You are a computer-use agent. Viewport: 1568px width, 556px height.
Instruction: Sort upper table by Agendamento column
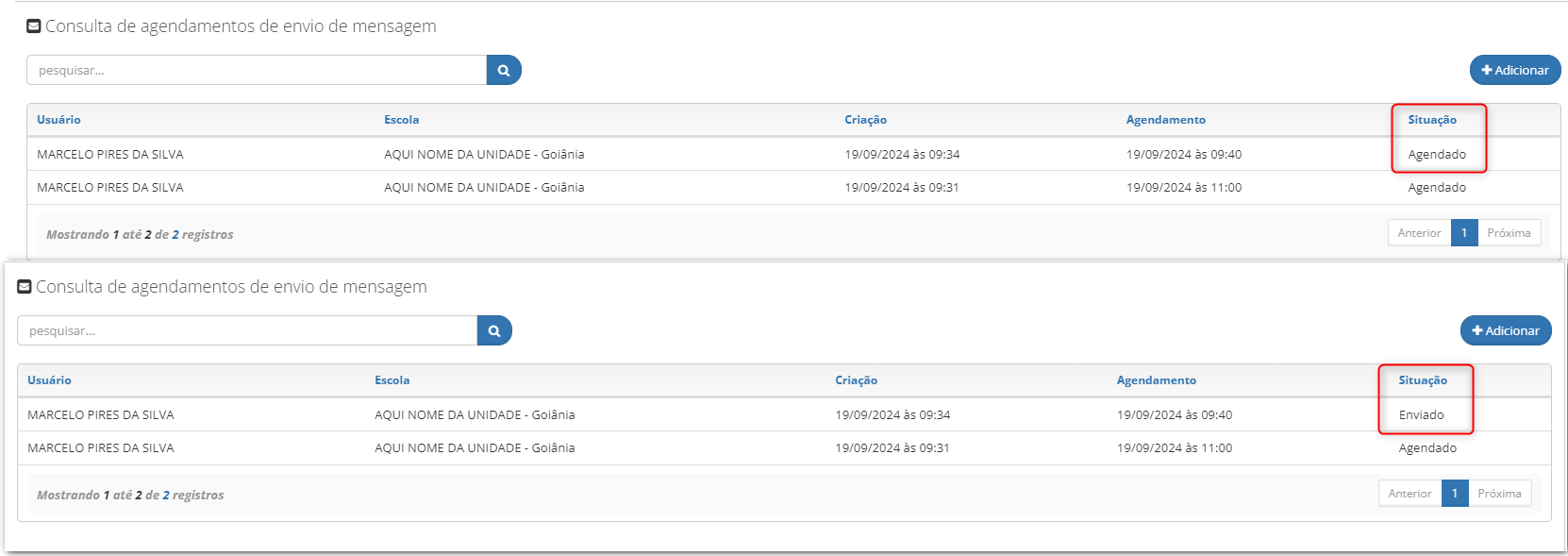click(1165, 120)
